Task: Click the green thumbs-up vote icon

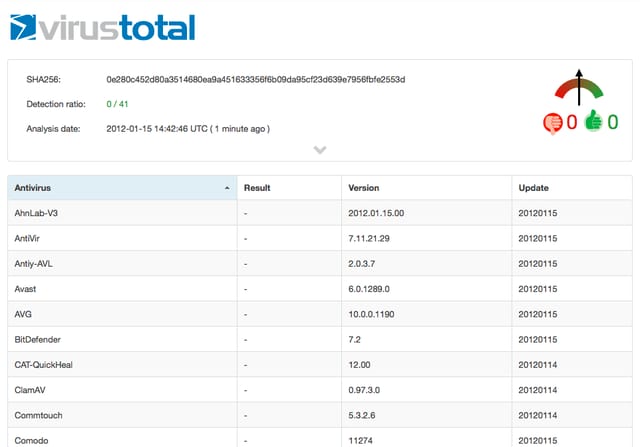Action: pos(593,121)
